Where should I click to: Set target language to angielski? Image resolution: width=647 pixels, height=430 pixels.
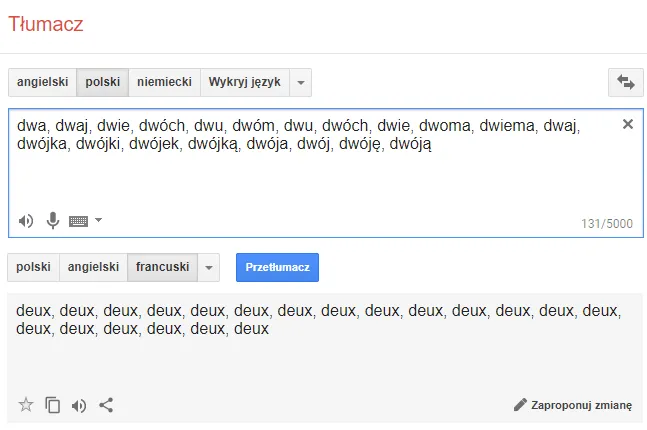[93, 267]
